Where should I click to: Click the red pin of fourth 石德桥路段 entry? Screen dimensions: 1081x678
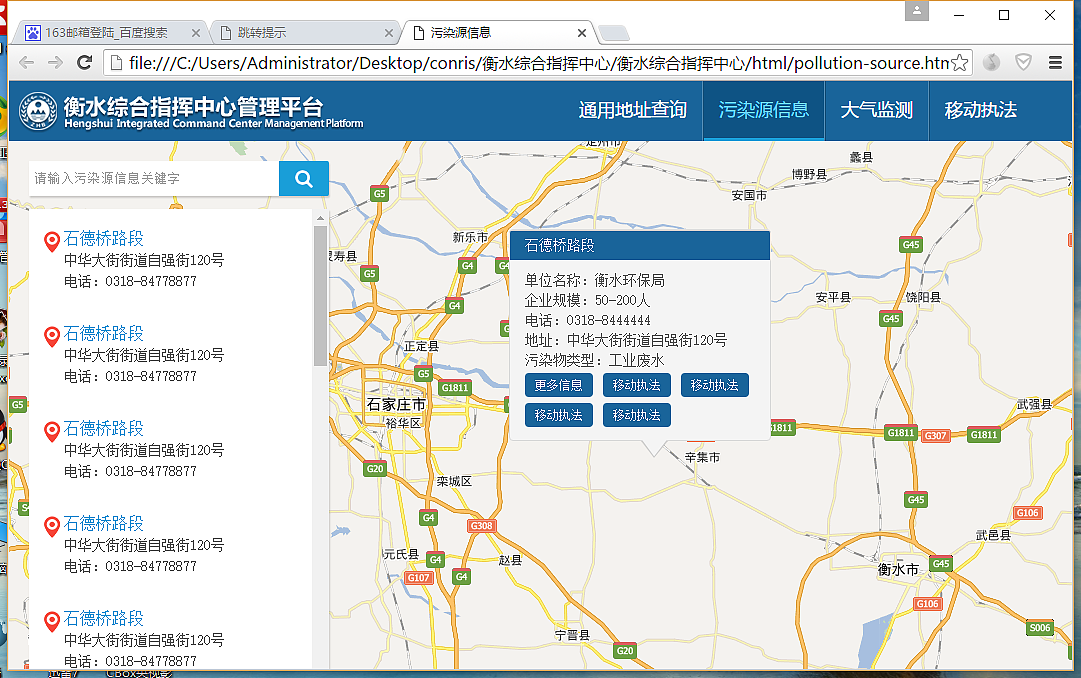(x=52, y=527)
